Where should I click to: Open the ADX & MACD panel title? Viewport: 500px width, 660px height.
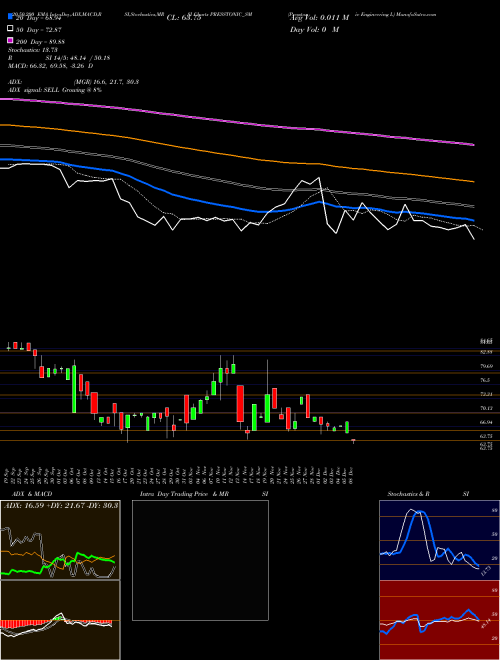pyautogui.click(x=30, y=494)
